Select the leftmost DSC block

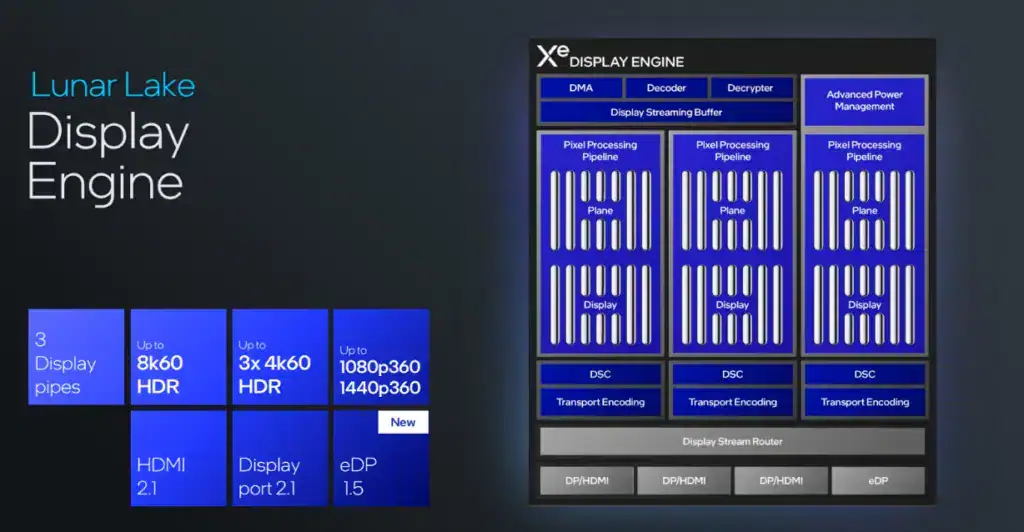pyautogui.click(x=600, y=374)
